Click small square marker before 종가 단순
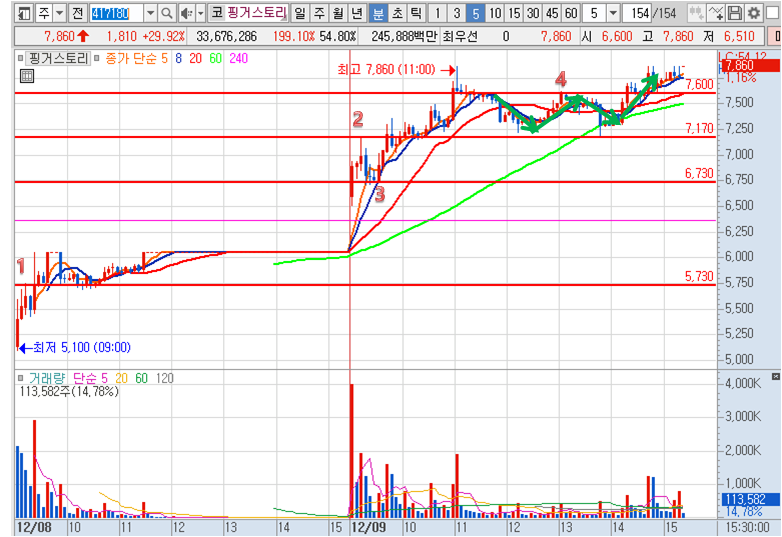This screenshot has height=537, width=782. pos(97,58)
